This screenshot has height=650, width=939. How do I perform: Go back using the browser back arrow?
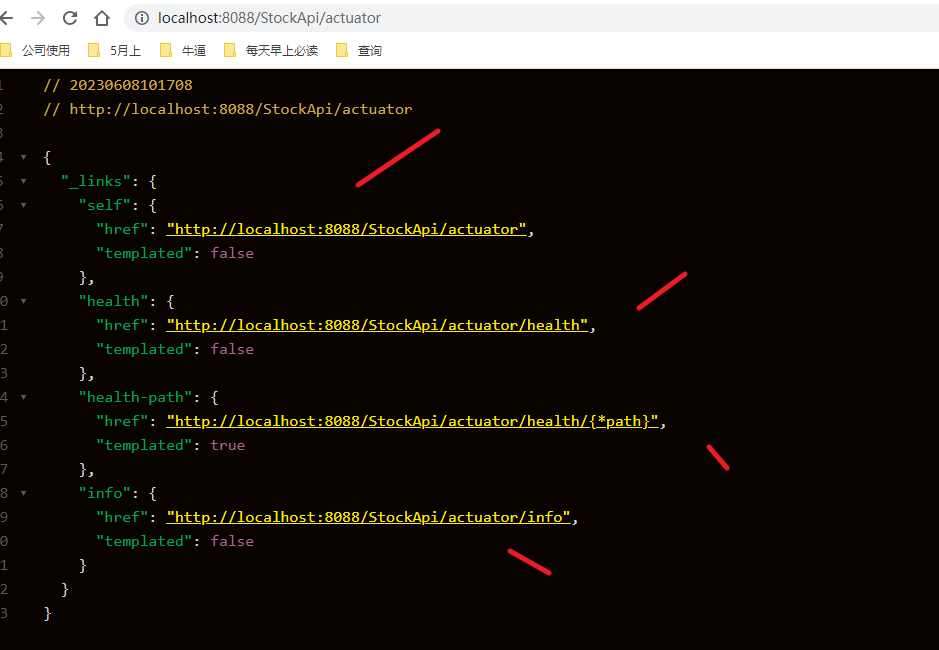6,18
